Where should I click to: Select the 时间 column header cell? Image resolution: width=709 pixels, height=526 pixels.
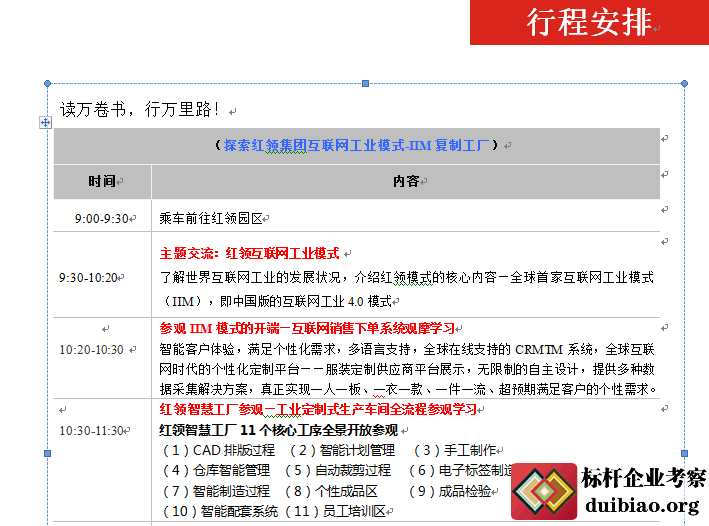click(x=102, y=181)
